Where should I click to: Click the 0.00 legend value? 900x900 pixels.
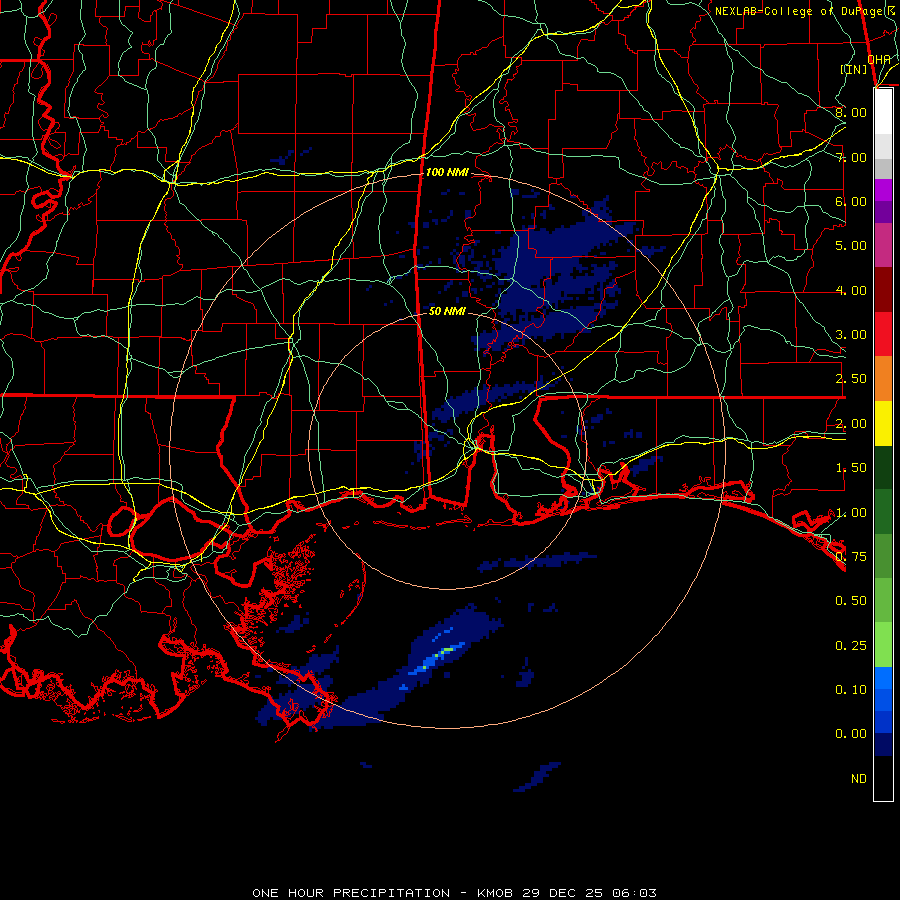pos(851,734)
